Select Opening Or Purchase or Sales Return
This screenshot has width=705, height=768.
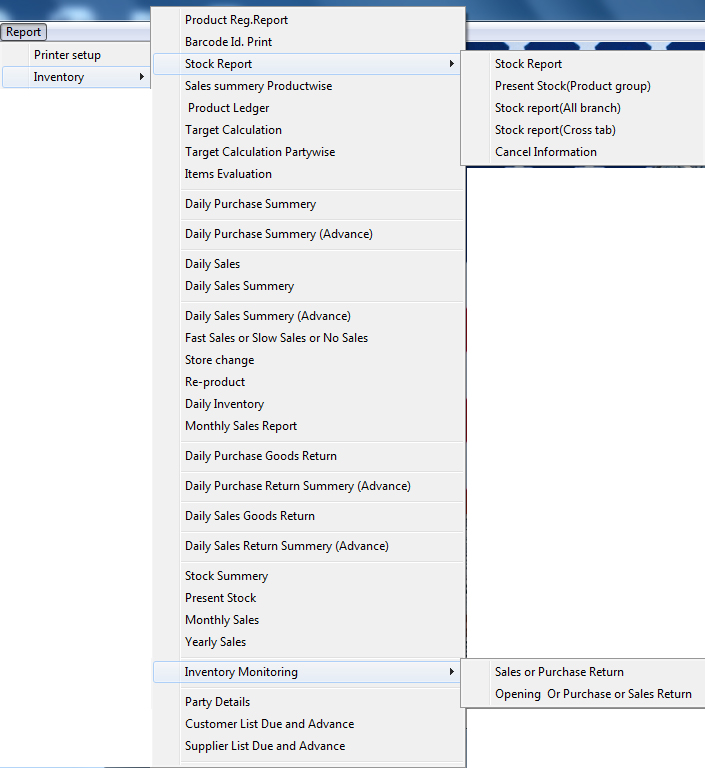pyautogui.click(x=592, y=694)
